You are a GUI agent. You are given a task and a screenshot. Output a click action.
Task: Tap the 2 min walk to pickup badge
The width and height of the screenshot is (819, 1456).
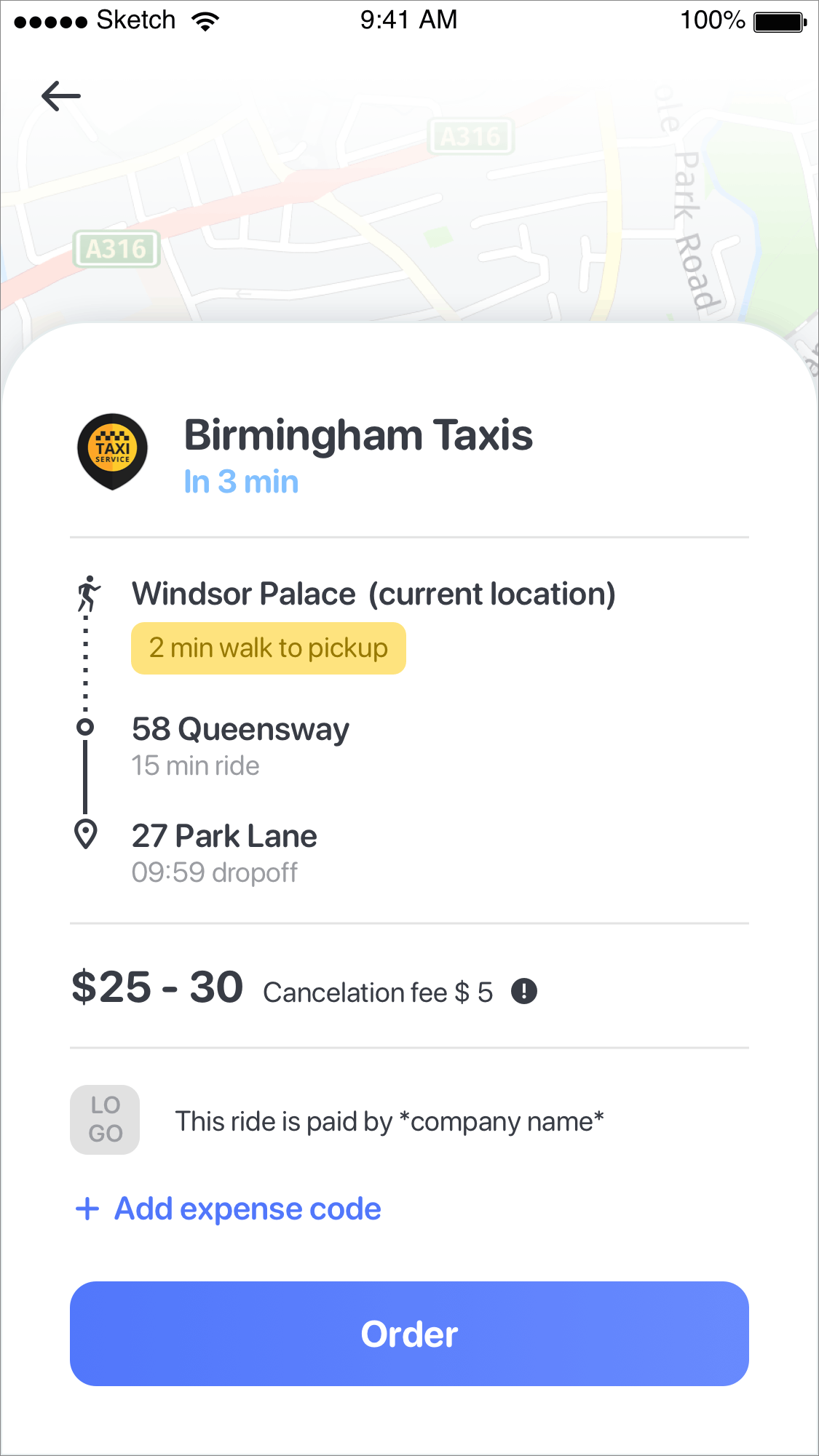(268, 648)
